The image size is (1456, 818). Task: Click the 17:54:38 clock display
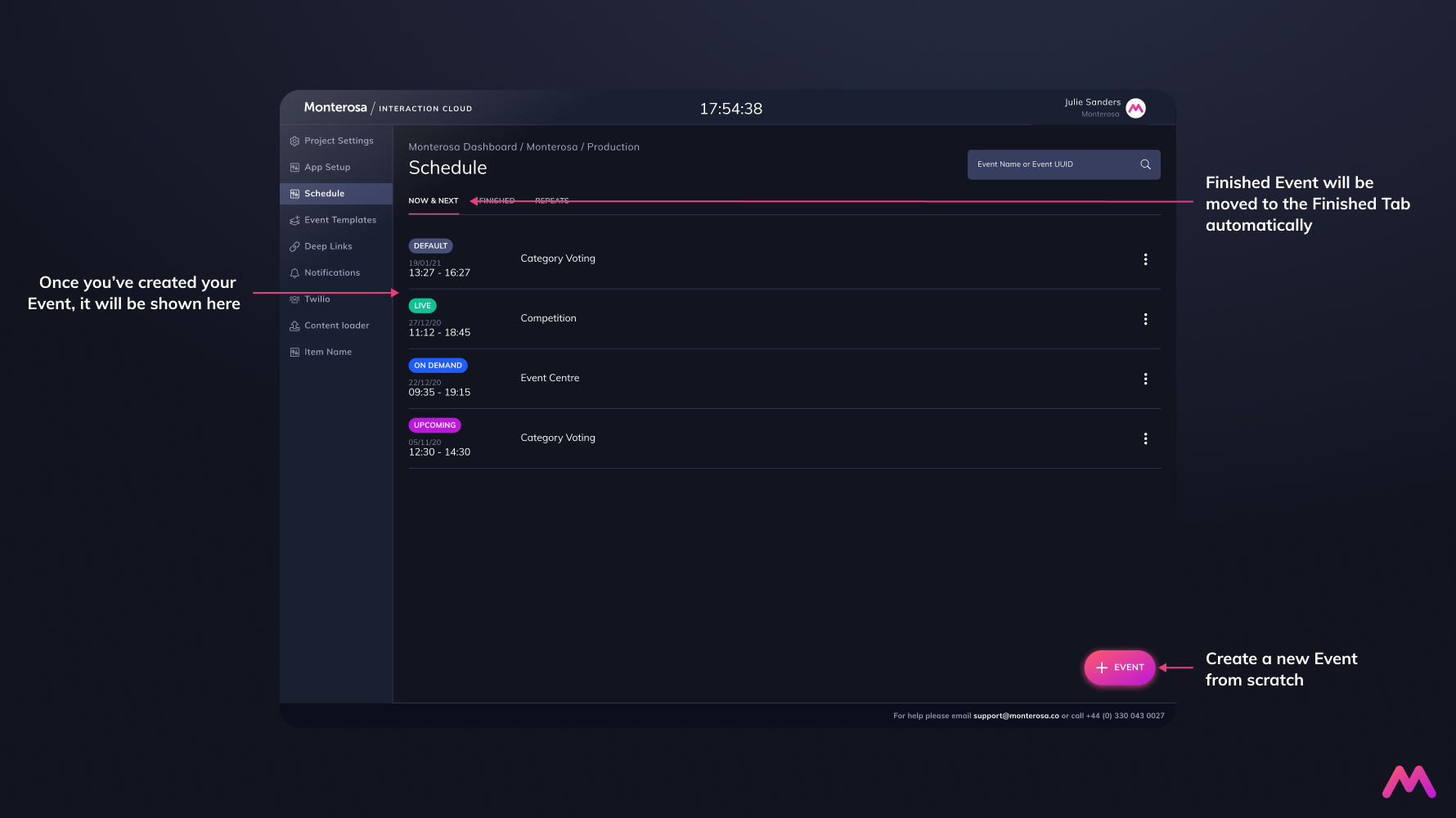[730, 109]
